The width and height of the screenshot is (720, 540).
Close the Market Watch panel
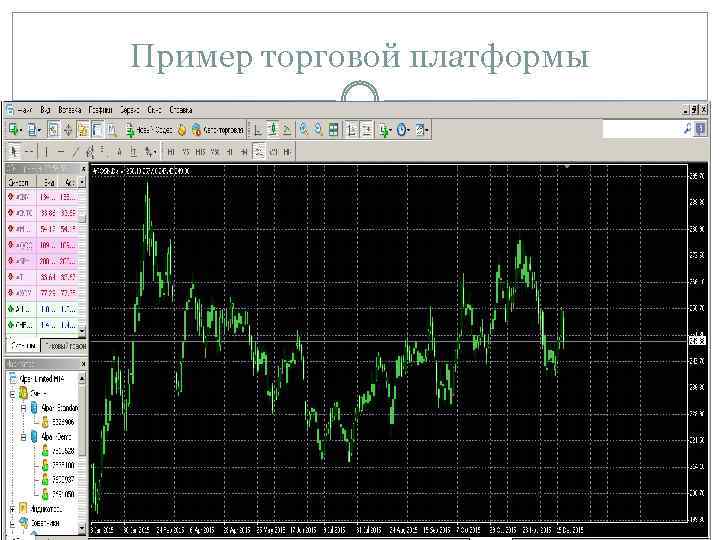pos(83,169)
